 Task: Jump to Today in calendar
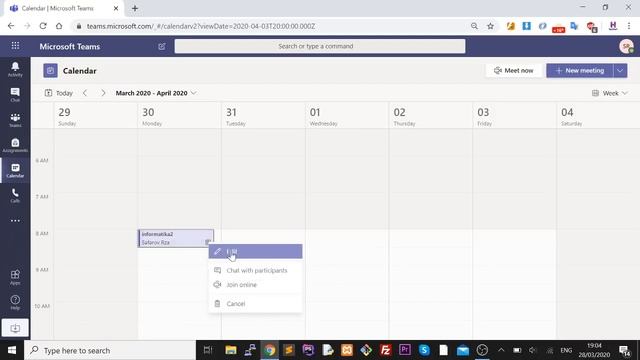[x=59, y=93]
